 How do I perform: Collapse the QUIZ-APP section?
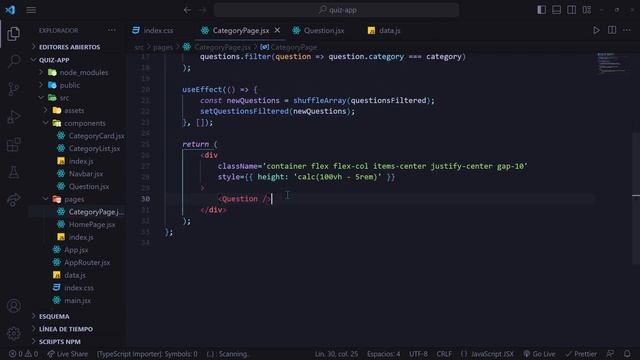point(54,60)
